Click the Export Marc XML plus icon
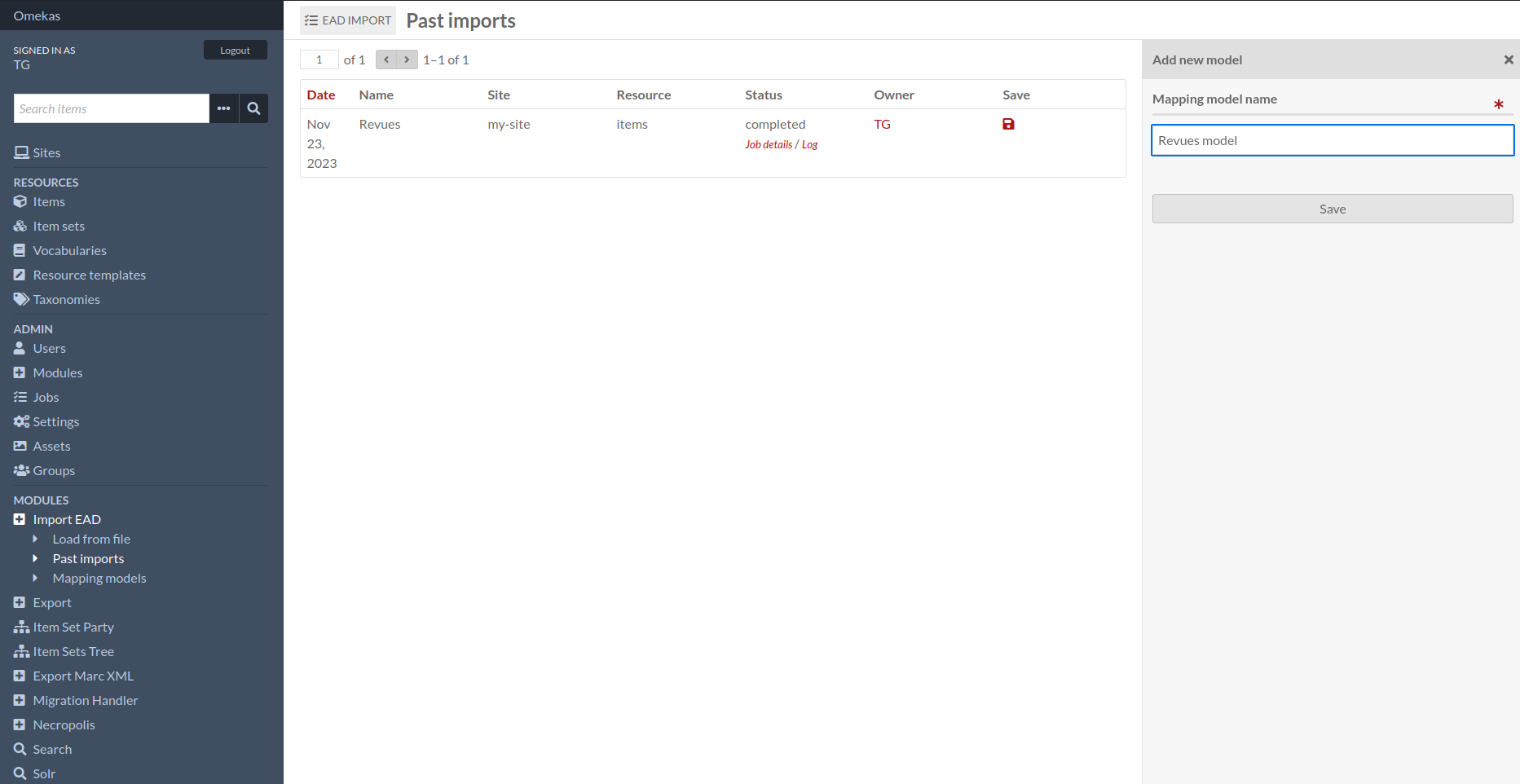This screenshot has width=1520, height=784. (20, 676)
